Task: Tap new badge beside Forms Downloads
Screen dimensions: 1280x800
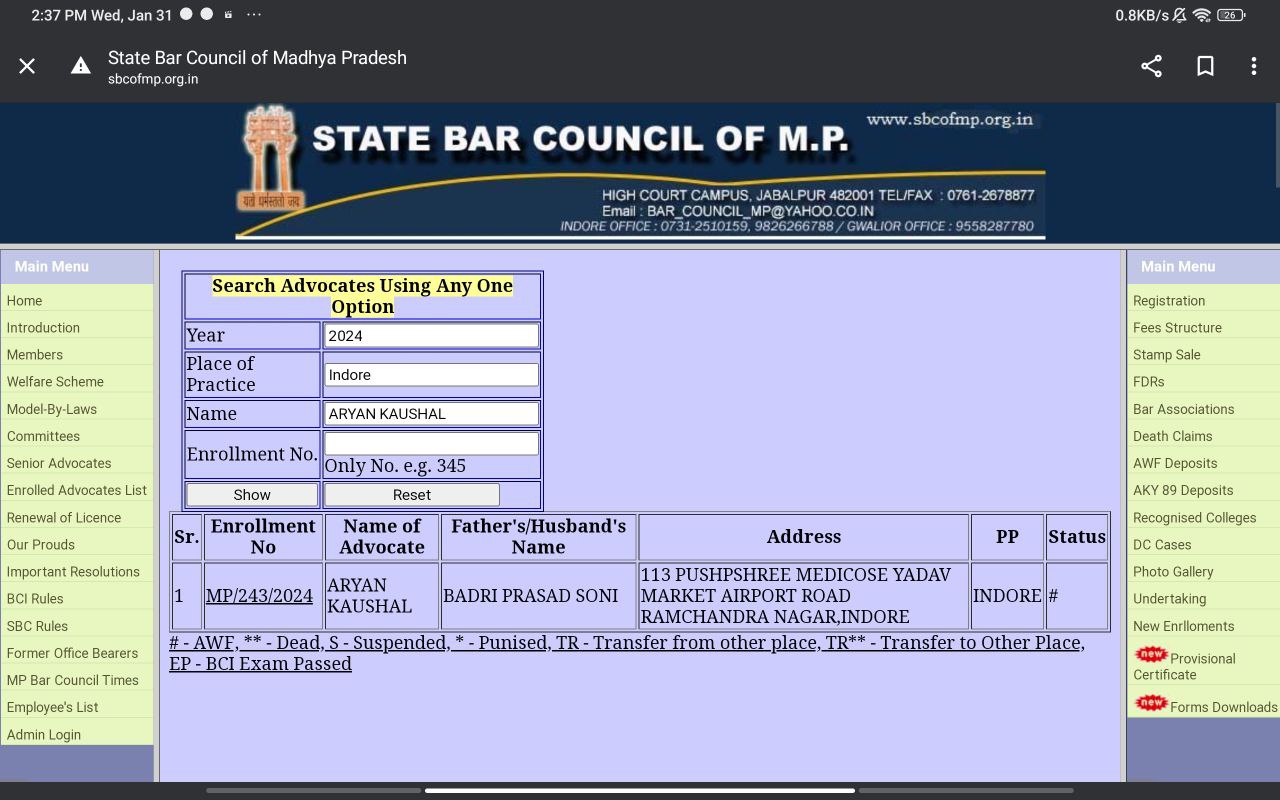Action: point(1151,703)
